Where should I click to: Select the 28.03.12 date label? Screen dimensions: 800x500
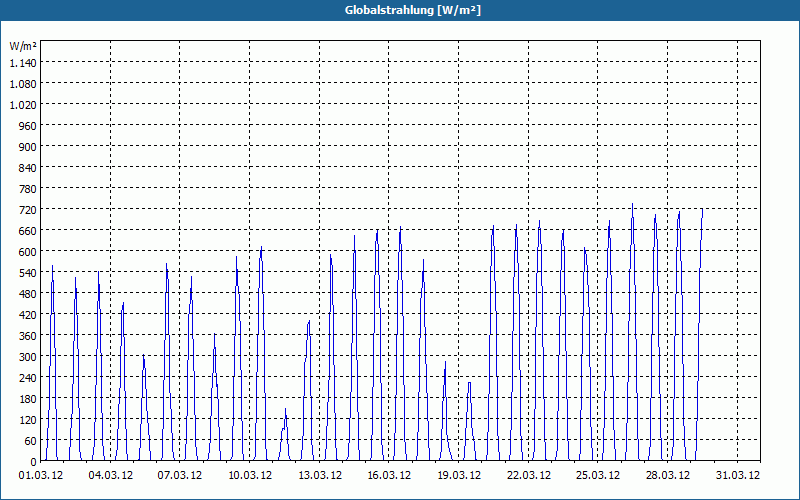pos(667,476)
